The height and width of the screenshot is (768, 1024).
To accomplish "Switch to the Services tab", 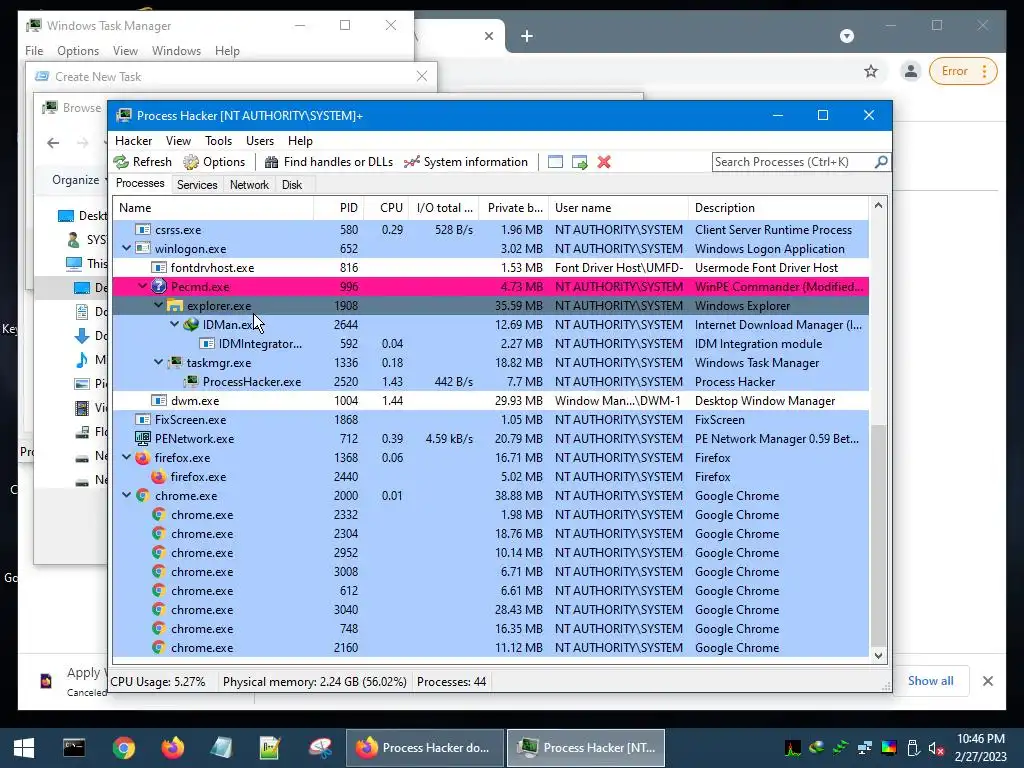I will point(197,185).
